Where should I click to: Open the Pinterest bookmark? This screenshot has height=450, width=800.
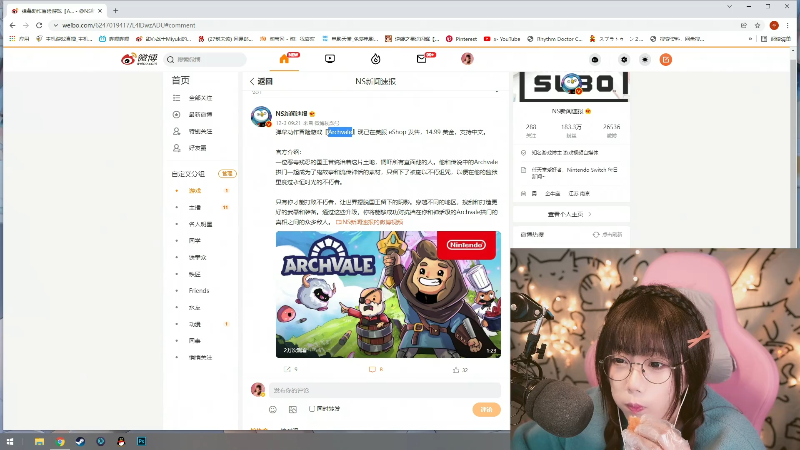point(461,39)
